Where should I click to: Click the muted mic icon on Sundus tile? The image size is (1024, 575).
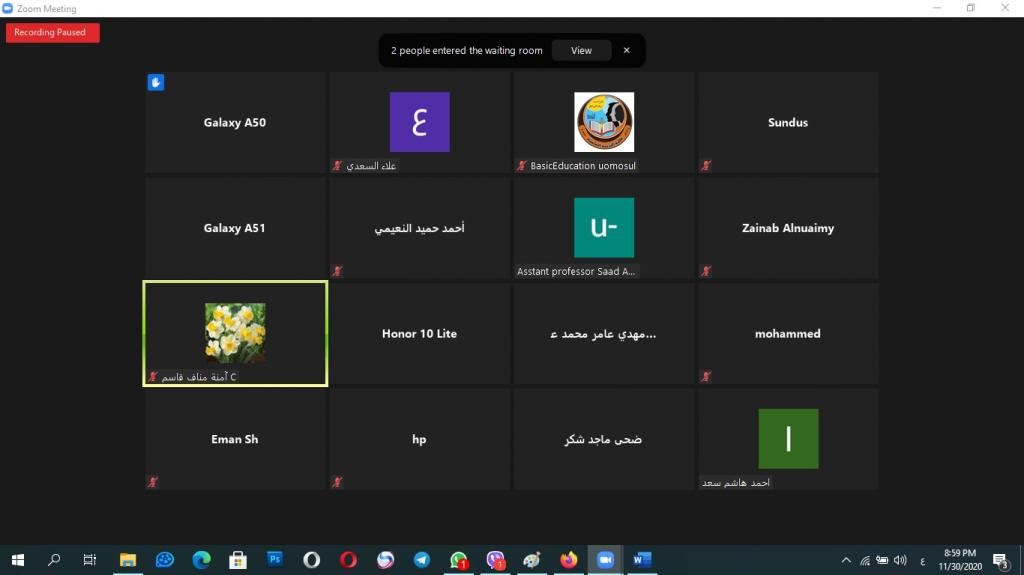[x=706, y=166]
